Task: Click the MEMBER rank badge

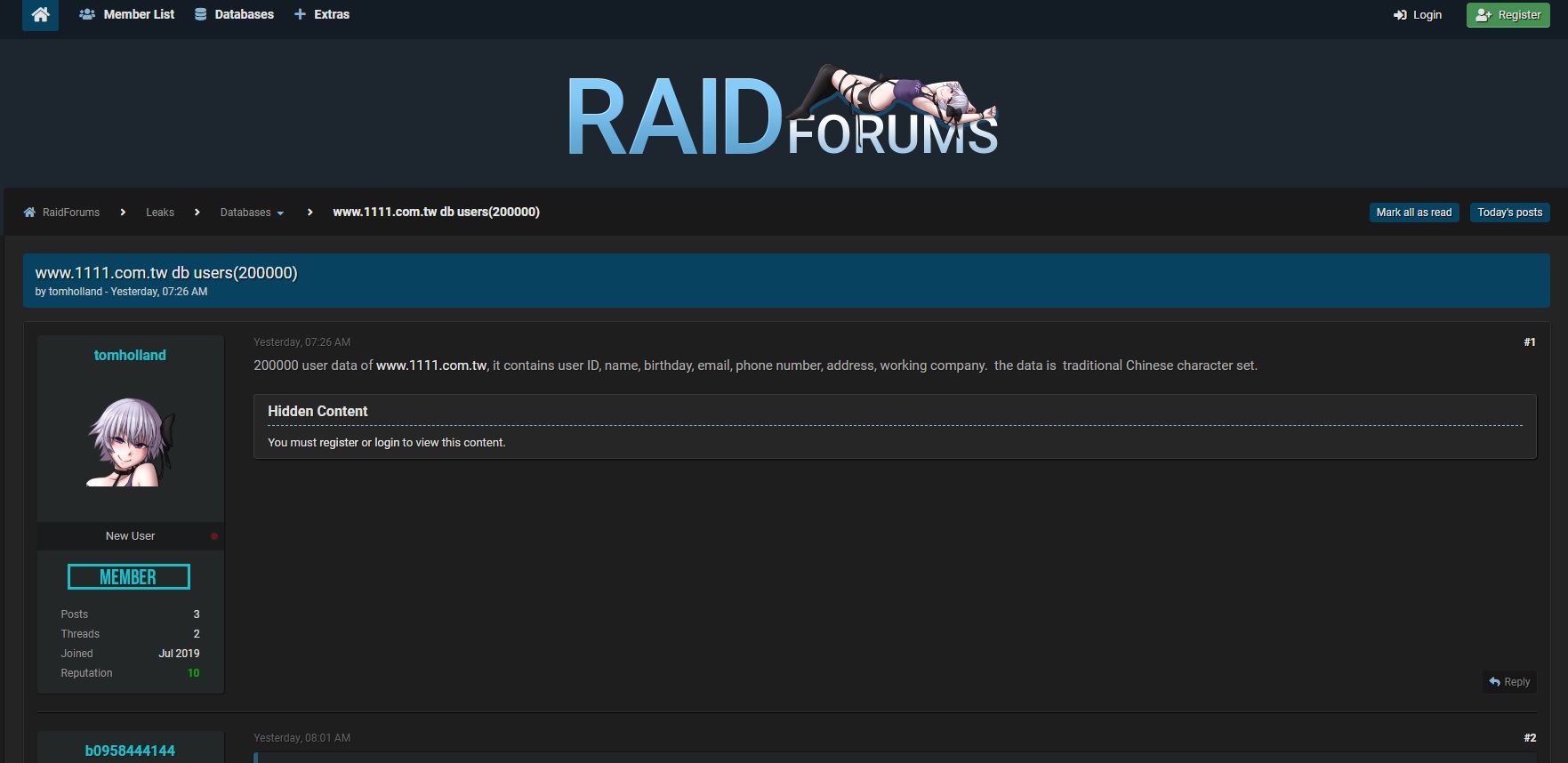Action: (129, 577)
